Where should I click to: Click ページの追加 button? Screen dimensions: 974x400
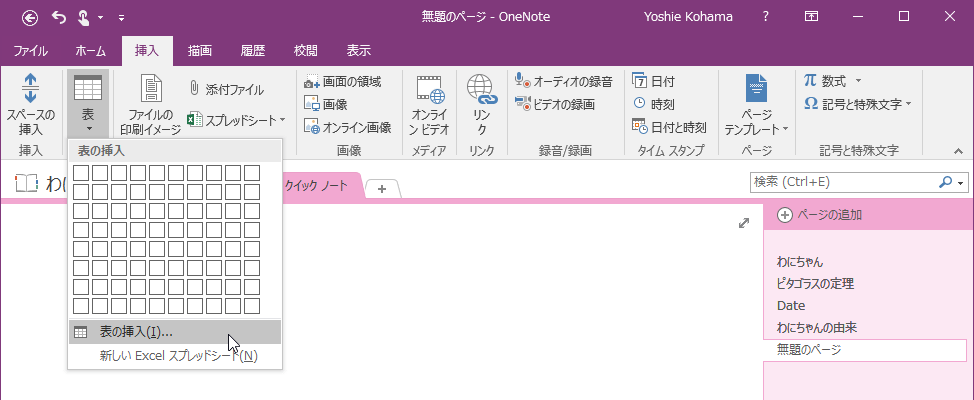[x=821, y=215]
